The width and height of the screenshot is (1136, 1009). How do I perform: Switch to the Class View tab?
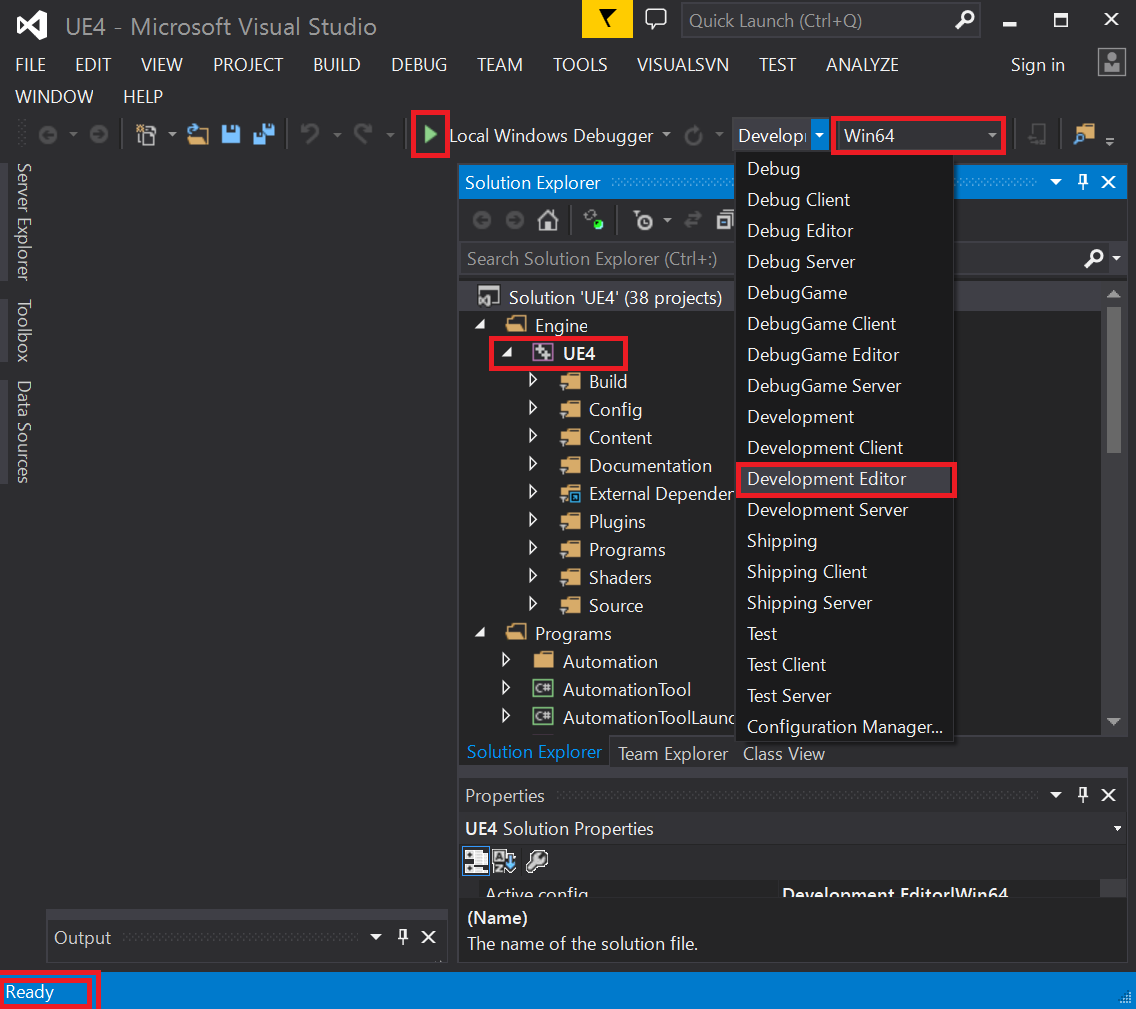point(783,753)
